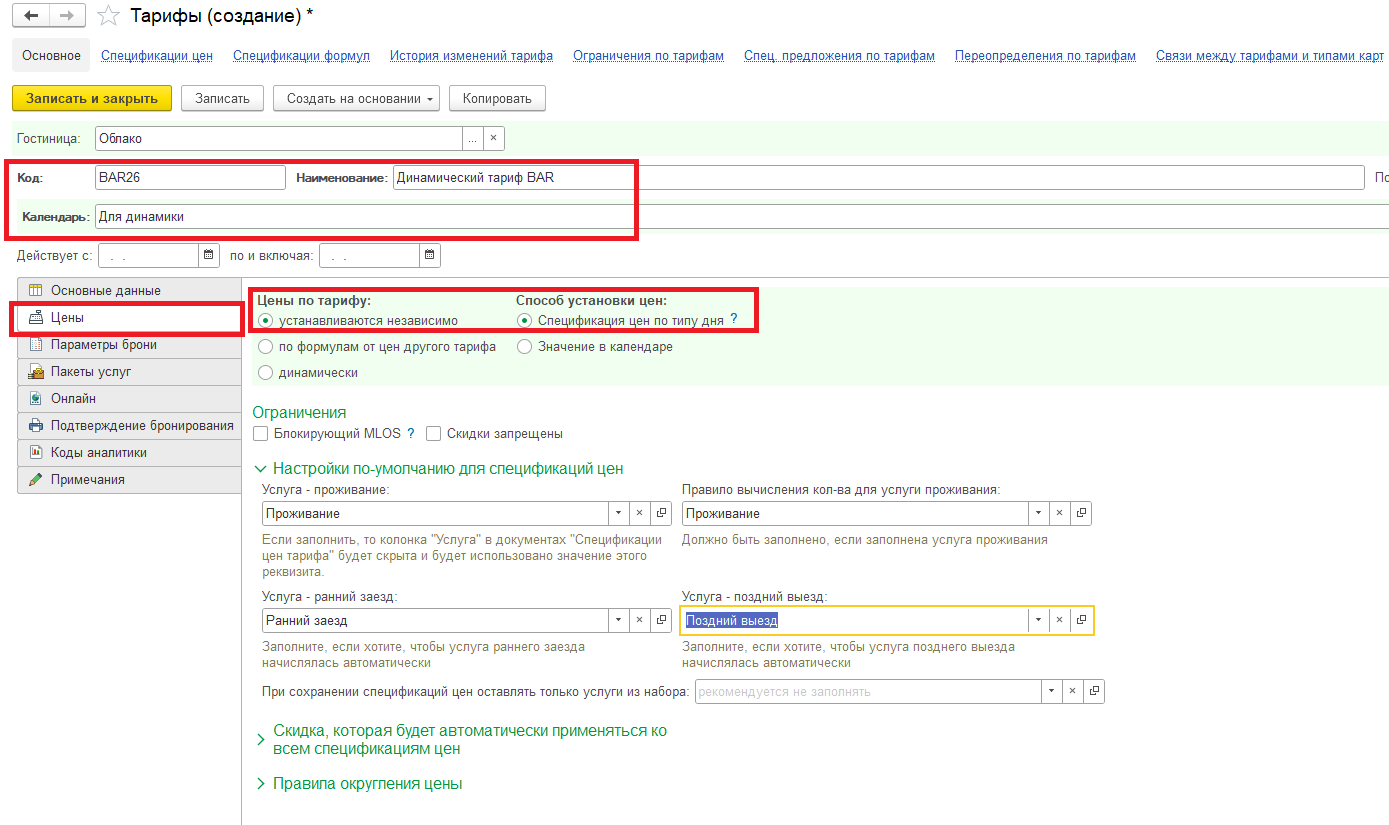Open the 'Ограничения по тарифам' link
The width and height of the screenshot is (1389, 825).
[x=648, y=56]
